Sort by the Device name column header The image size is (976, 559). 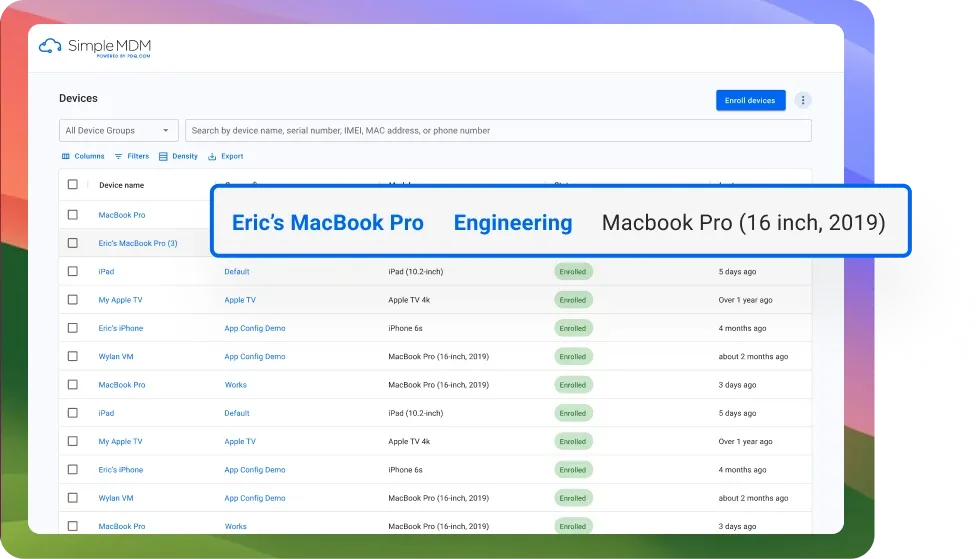121,185
